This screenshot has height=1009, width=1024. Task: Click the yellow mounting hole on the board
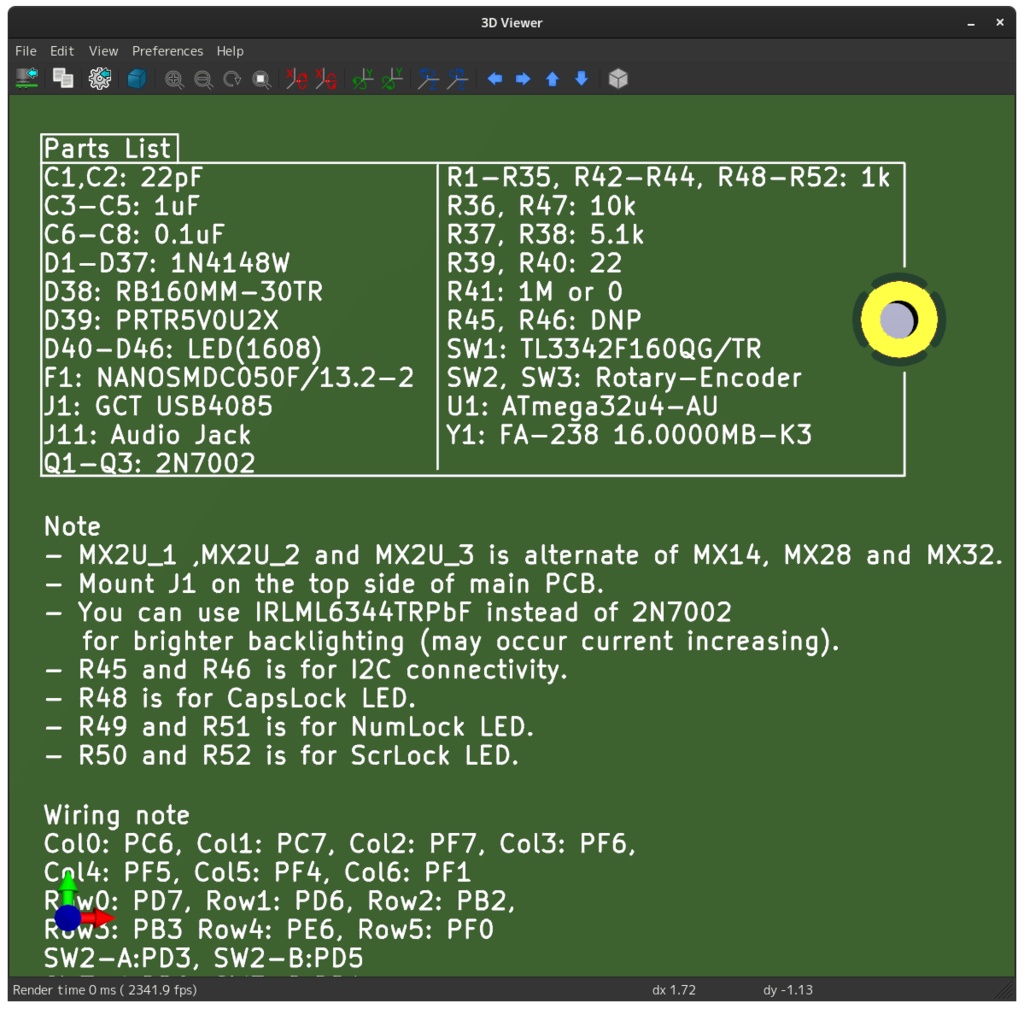coord(898,318)
